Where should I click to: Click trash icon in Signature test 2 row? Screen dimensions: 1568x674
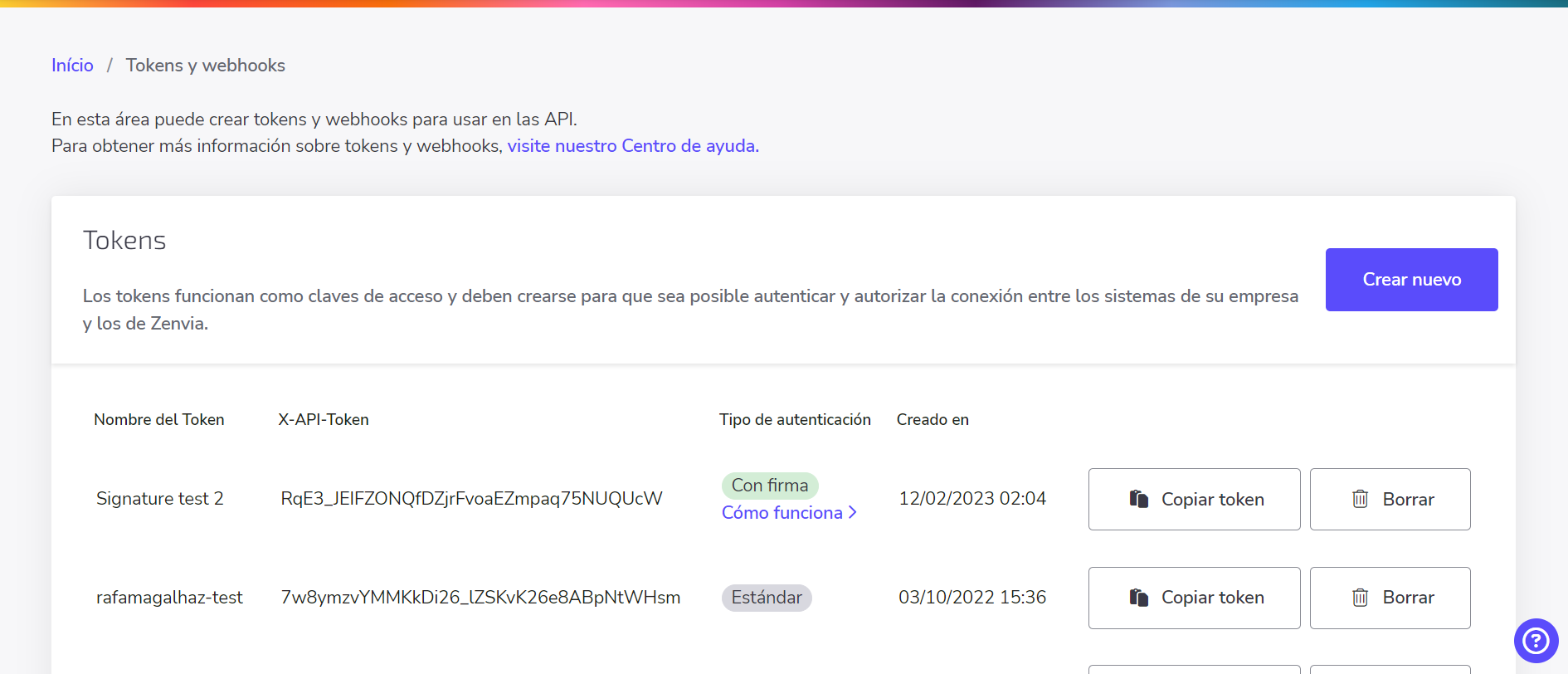(1361, 499)
